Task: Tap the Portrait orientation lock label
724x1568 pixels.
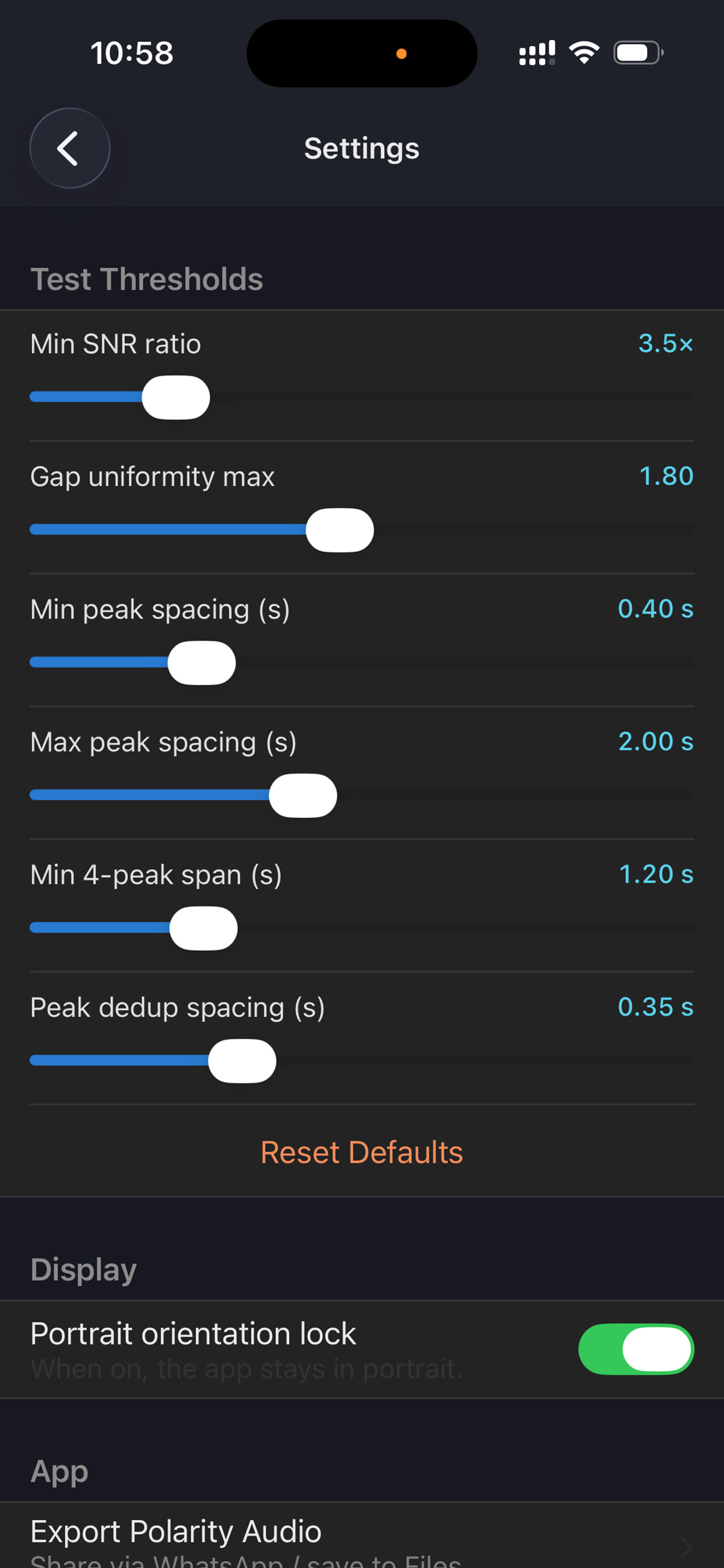Action: (193, 1333)
